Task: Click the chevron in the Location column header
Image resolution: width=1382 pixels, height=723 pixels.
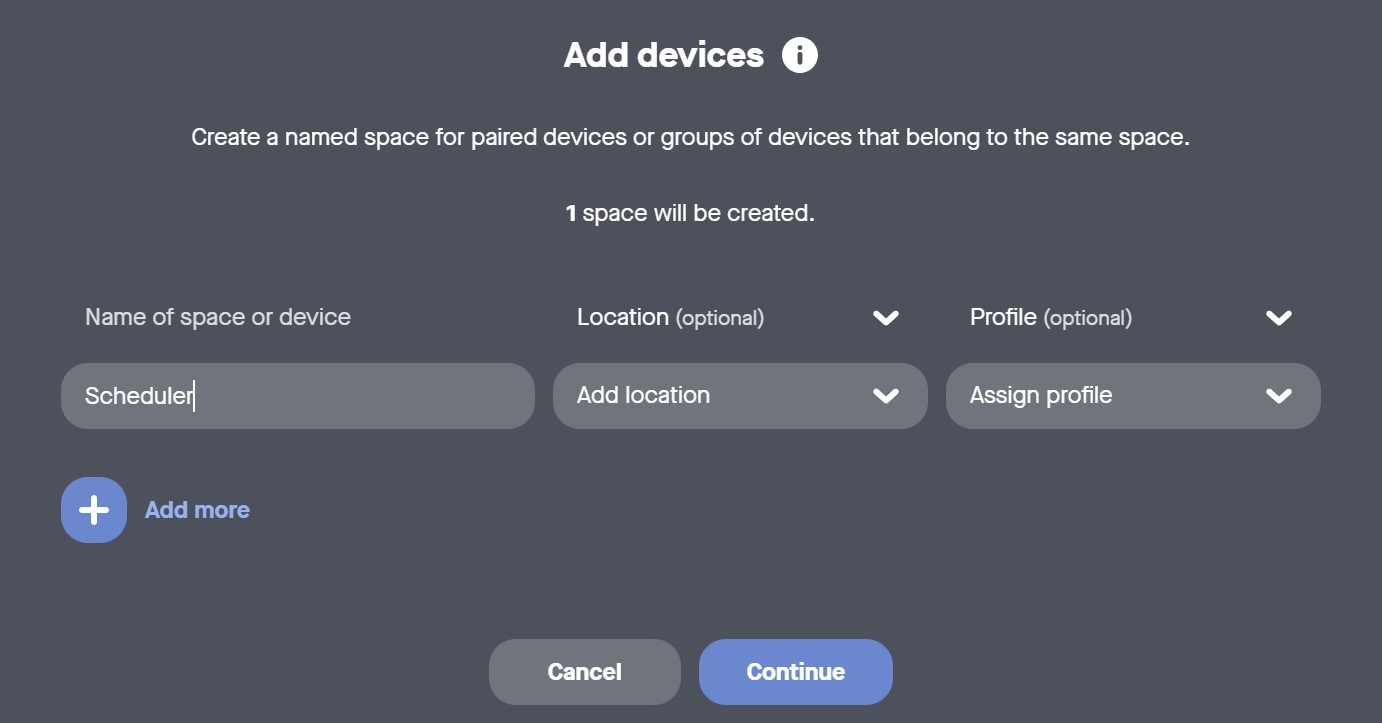Action: [x=885, y=318]
